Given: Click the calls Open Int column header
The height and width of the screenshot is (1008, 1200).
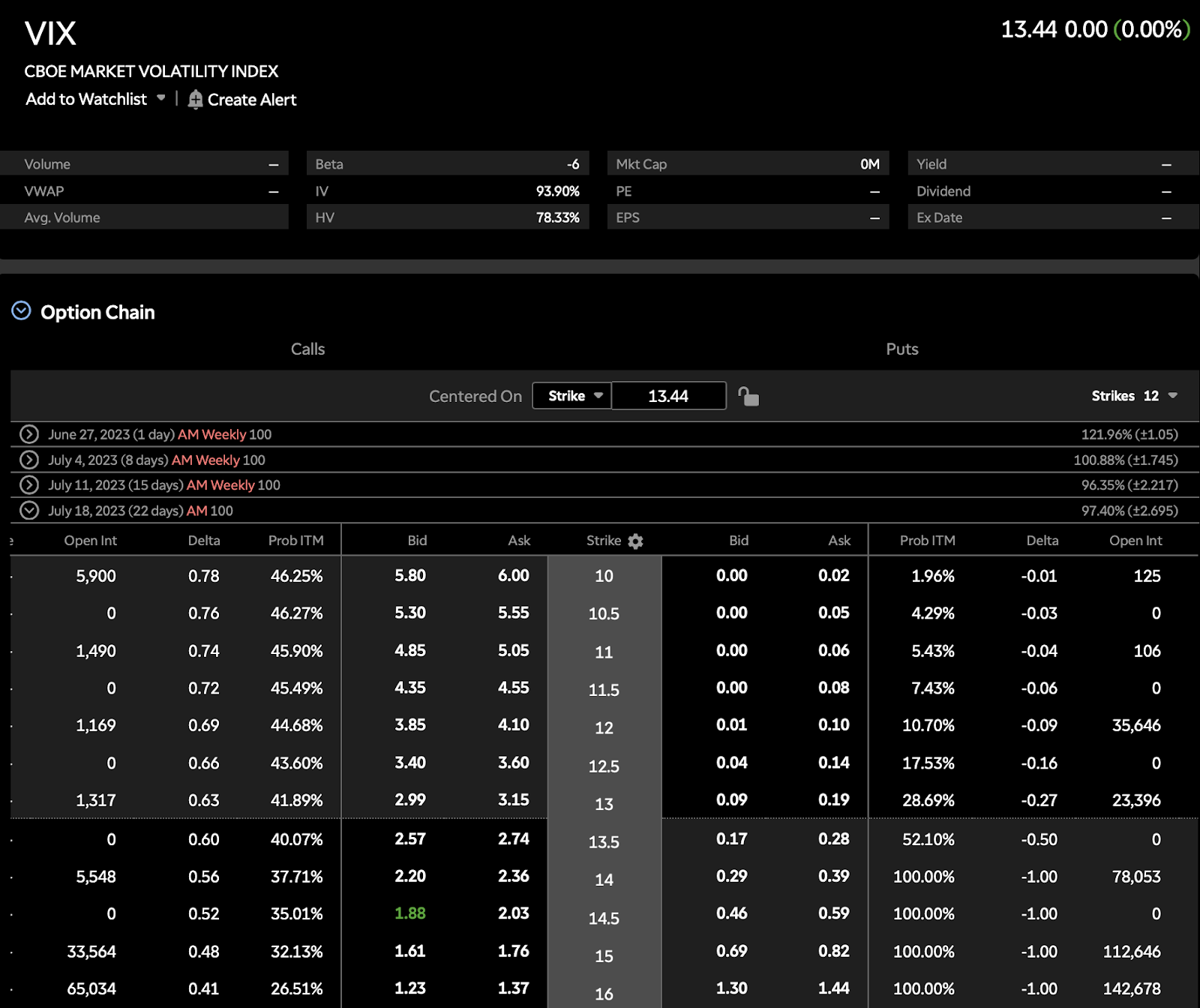Looking at the screenshot, I should click(91, 541).
